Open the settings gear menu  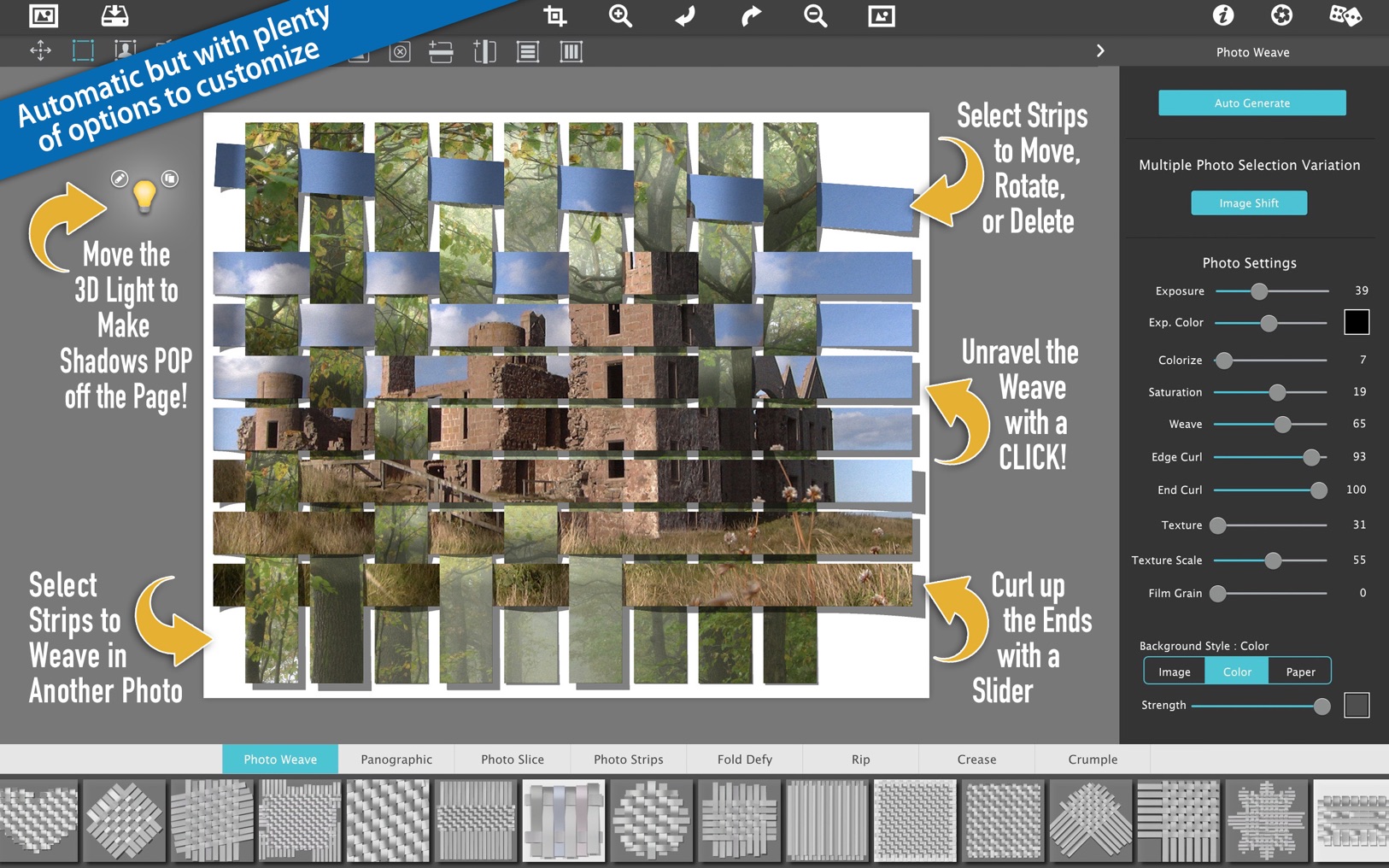(1282, 16)
